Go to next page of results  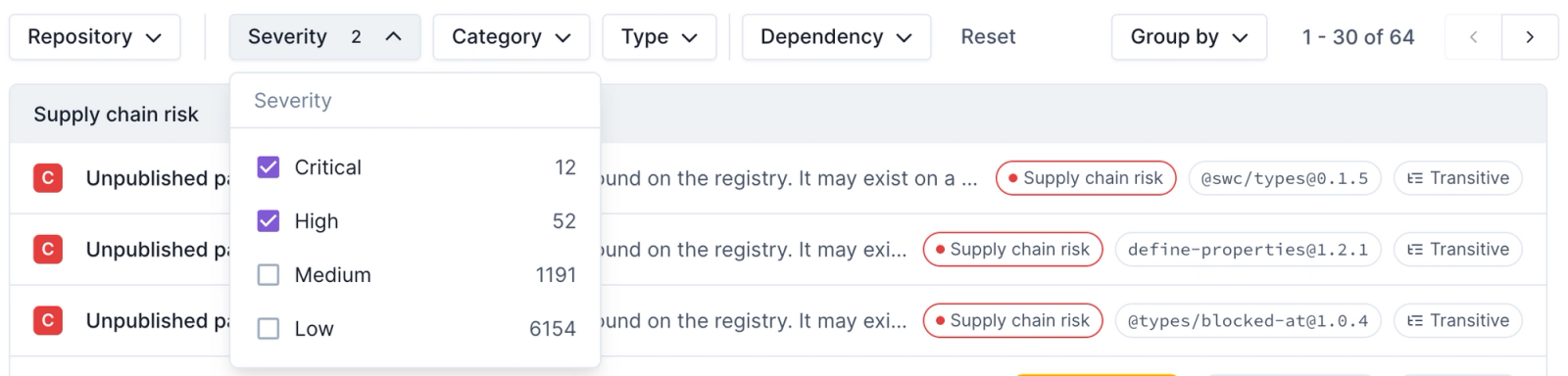coord(1530,37)
